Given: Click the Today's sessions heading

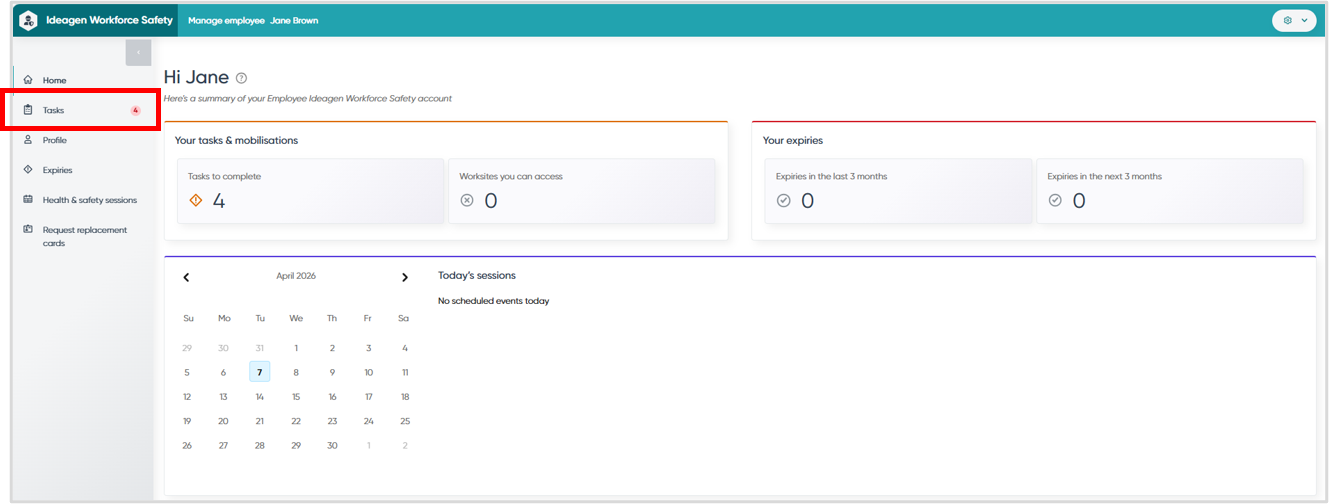Looking at the screenshot, I should (x=477, y=275).
